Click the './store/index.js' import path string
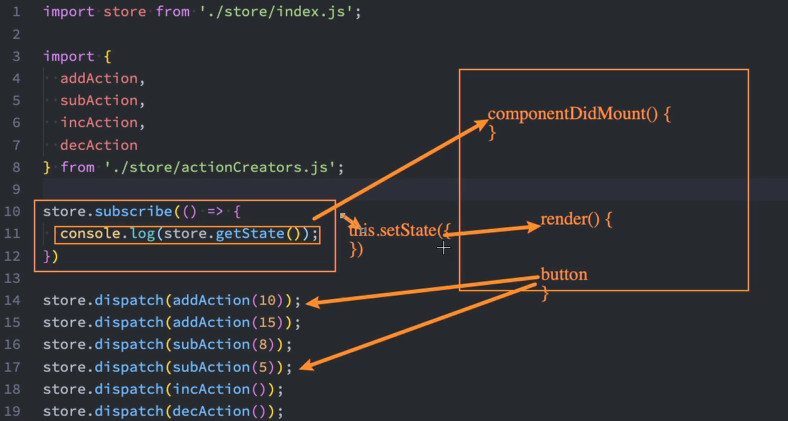This screenshot has width=788, height=421. [276, 12]
